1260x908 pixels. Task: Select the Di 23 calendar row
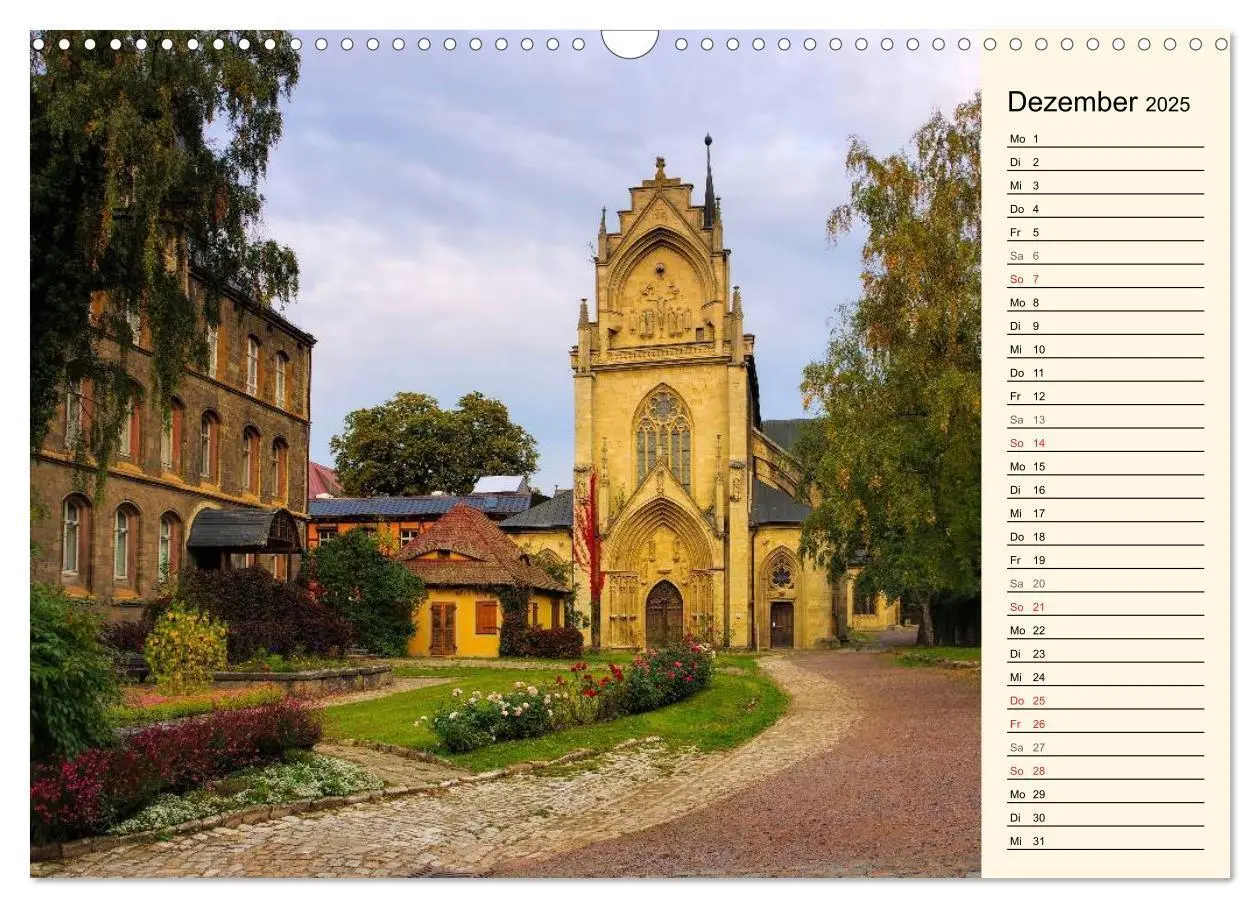pyautogui.click(x=1105, y=654)
